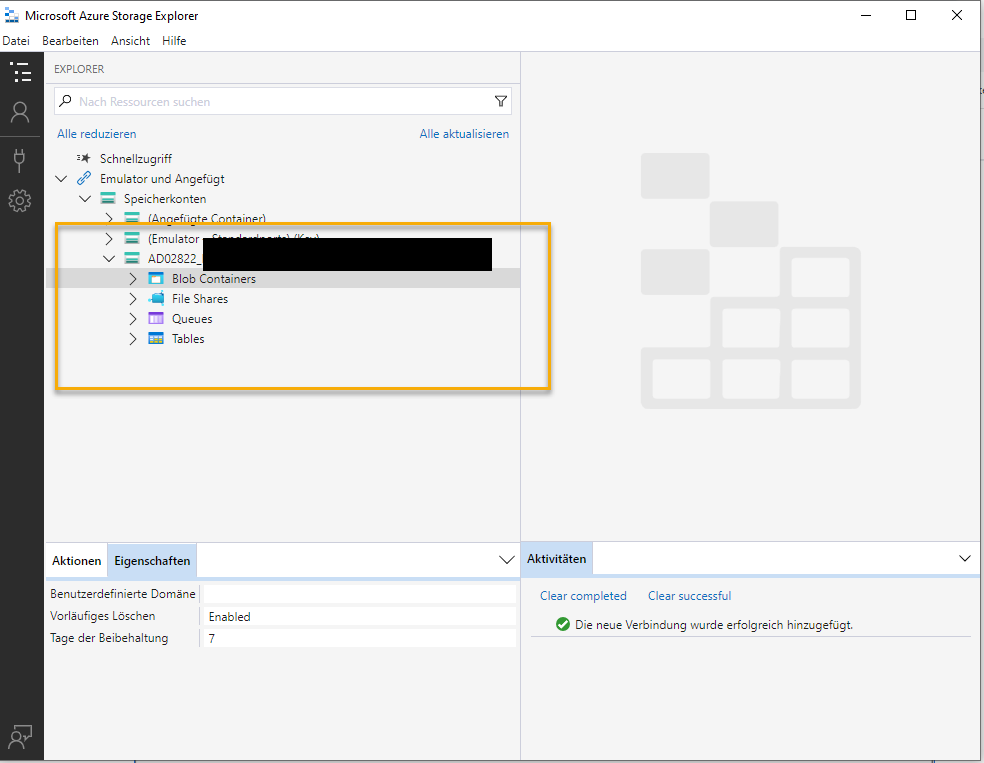Screen dimensions: 984x763
Task: Click the filter funnel icon in search box
Action: point(501,102)
